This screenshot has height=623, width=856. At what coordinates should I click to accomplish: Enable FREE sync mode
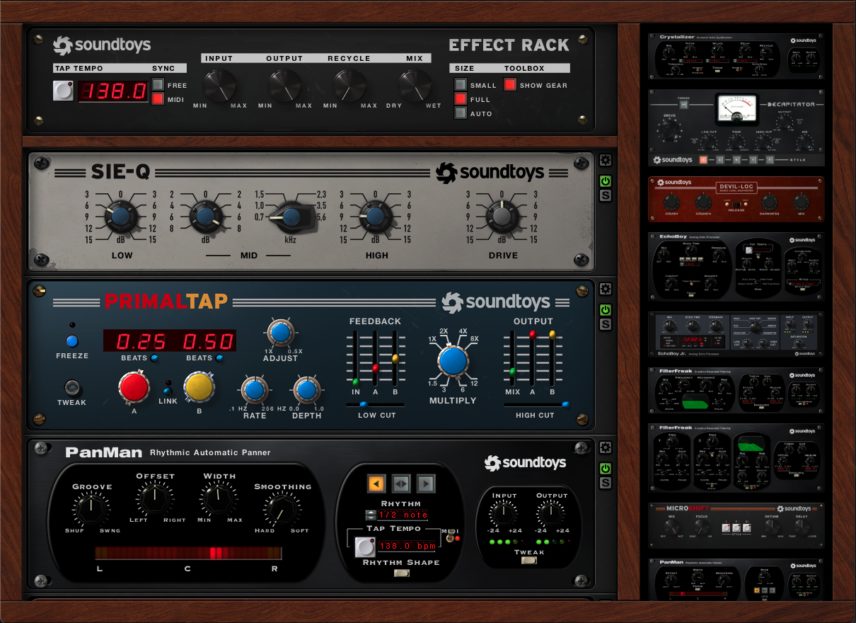click(158, 85)
